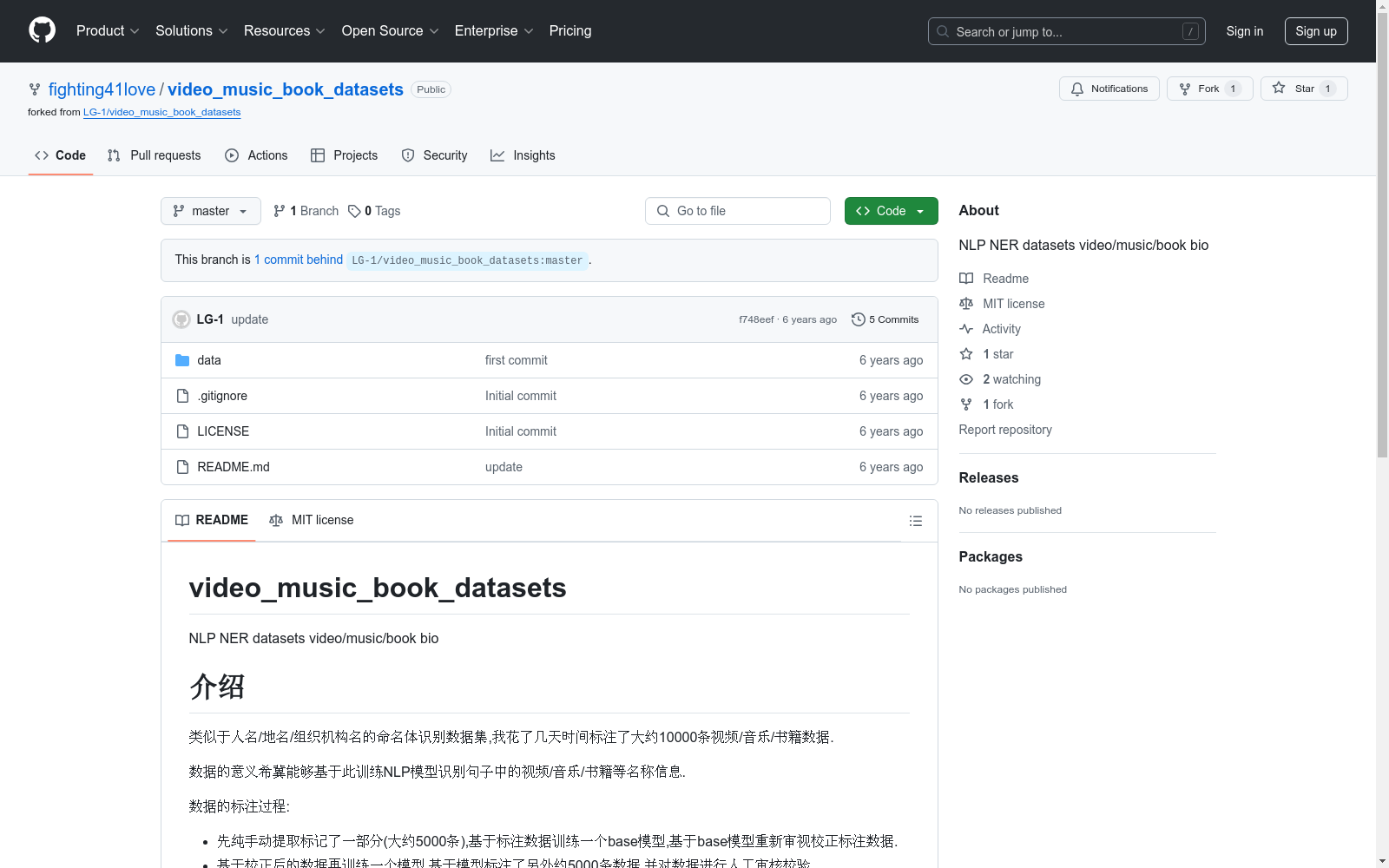This screenshot has height=868, width=1389.
Task: View the 5 Commits history
Action: [885, 319]
